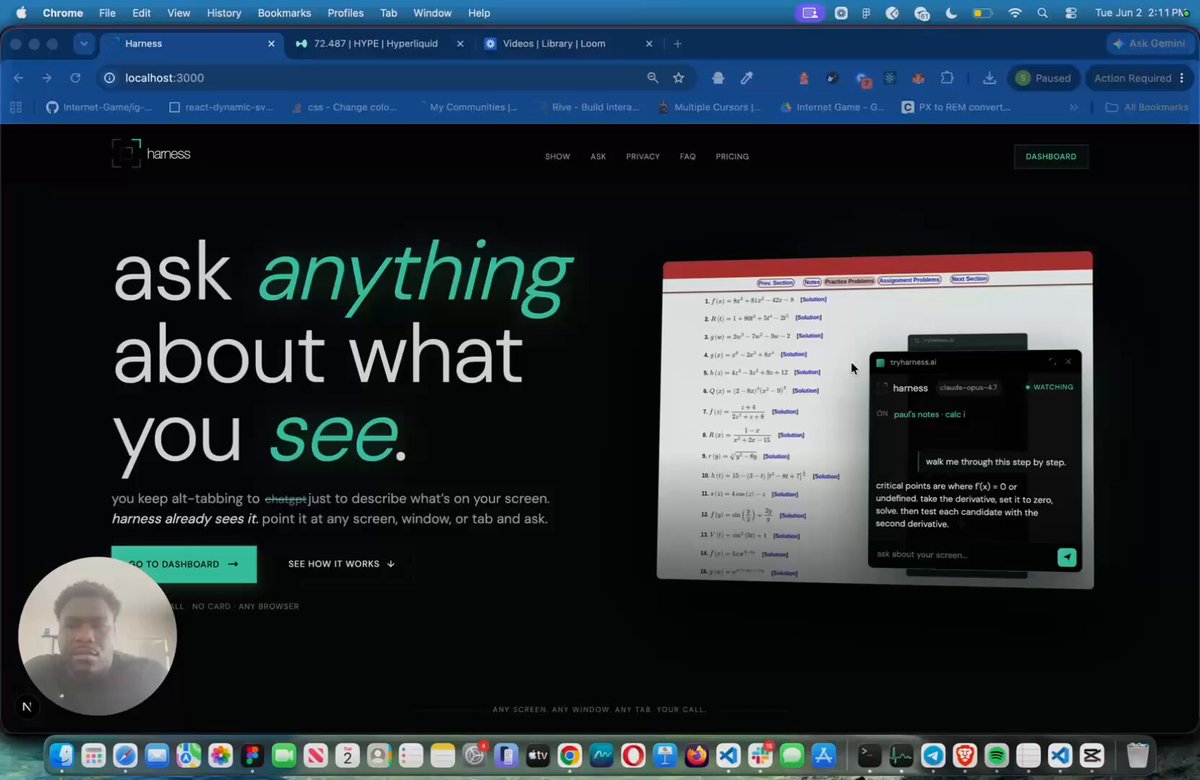Screen dimensions: 1200x780
Task: Click the Loom webcam bubble
Action: [97, 636]
